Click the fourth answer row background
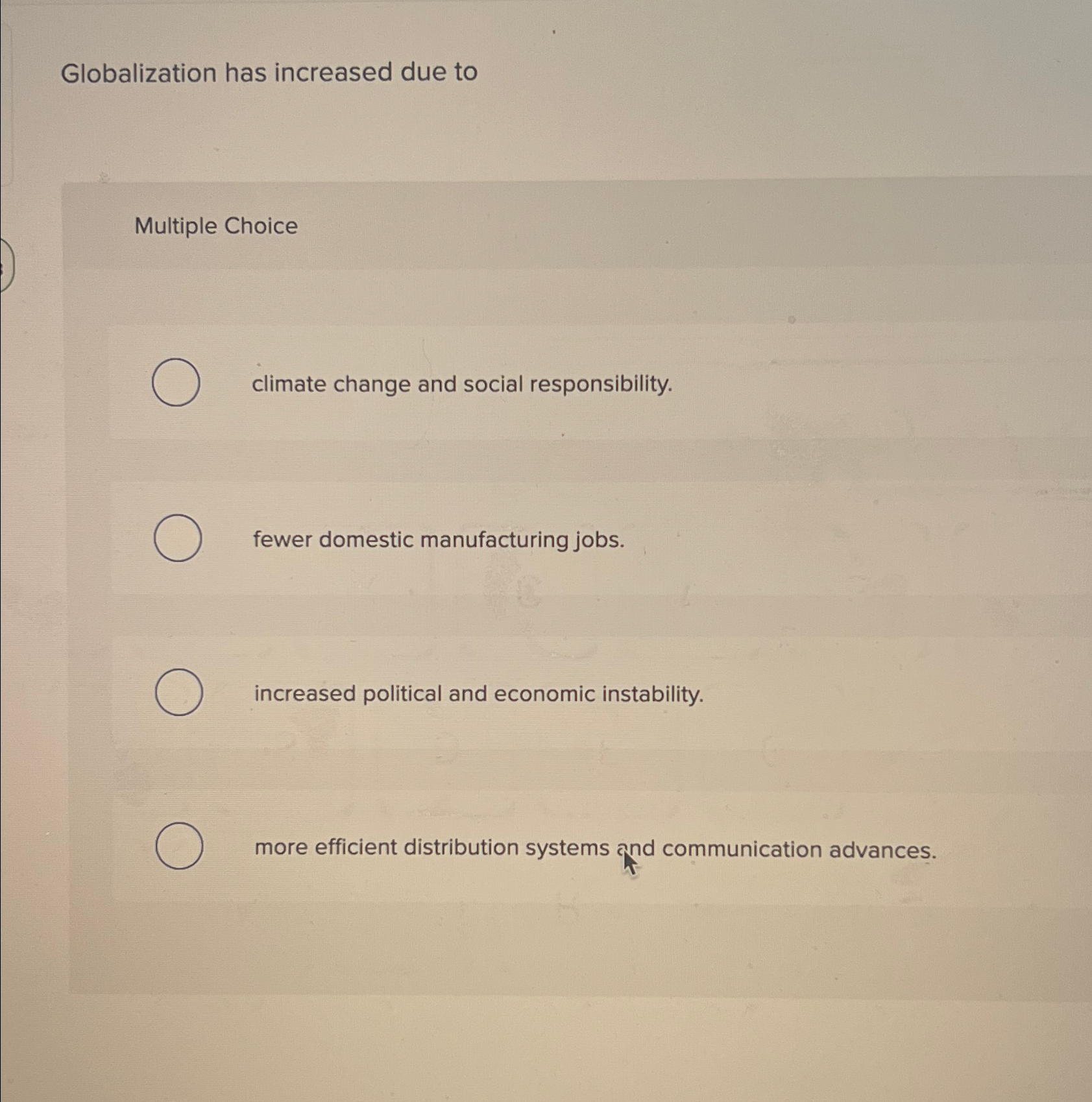Image resolution: width=1092 pixels, height=1102 pixels. 1006,848
